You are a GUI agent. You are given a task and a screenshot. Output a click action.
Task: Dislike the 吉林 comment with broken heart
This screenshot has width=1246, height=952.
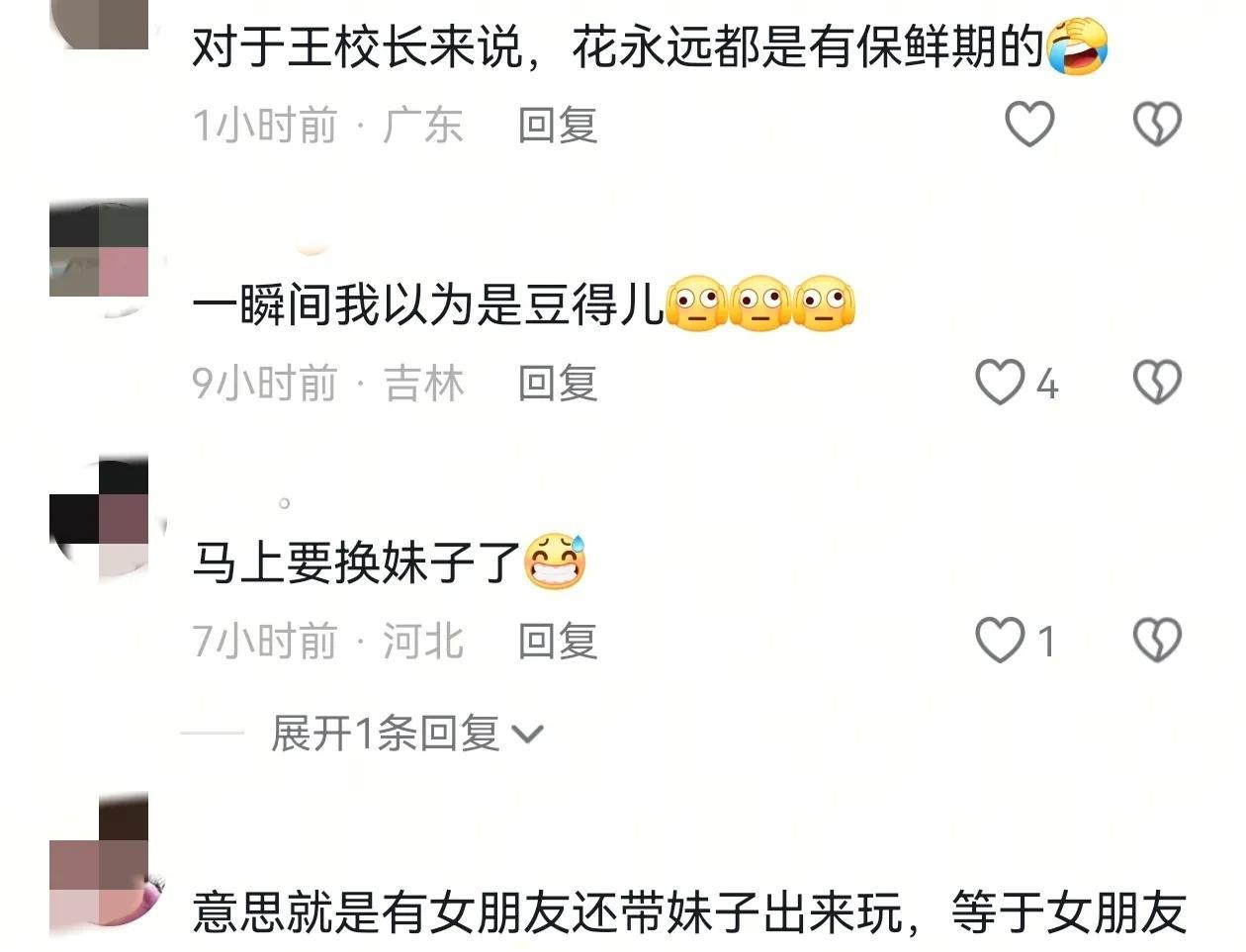(x=1157, y=383)
